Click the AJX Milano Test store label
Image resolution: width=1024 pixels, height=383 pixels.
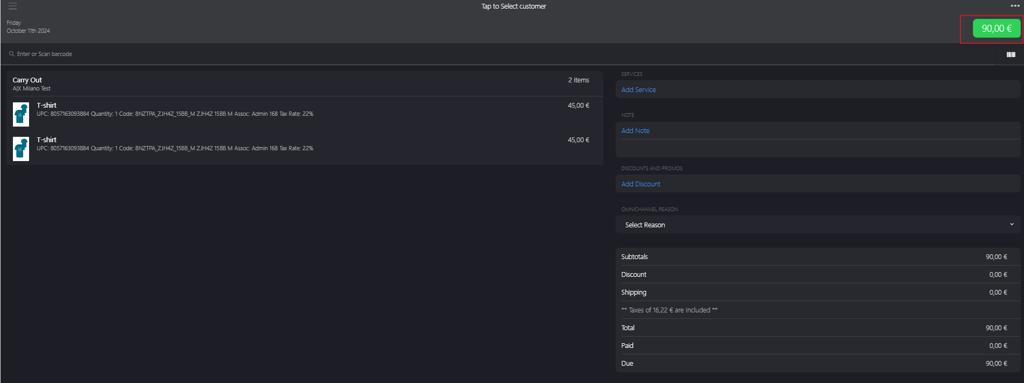click(x=31, y=88)
